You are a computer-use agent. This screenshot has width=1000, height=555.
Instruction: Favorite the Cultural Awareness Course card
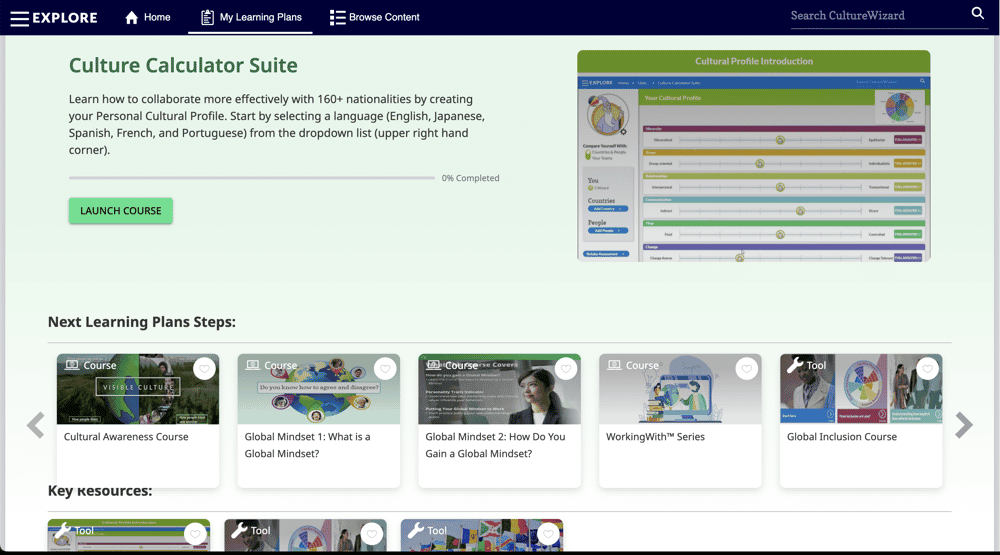[204, 369]
